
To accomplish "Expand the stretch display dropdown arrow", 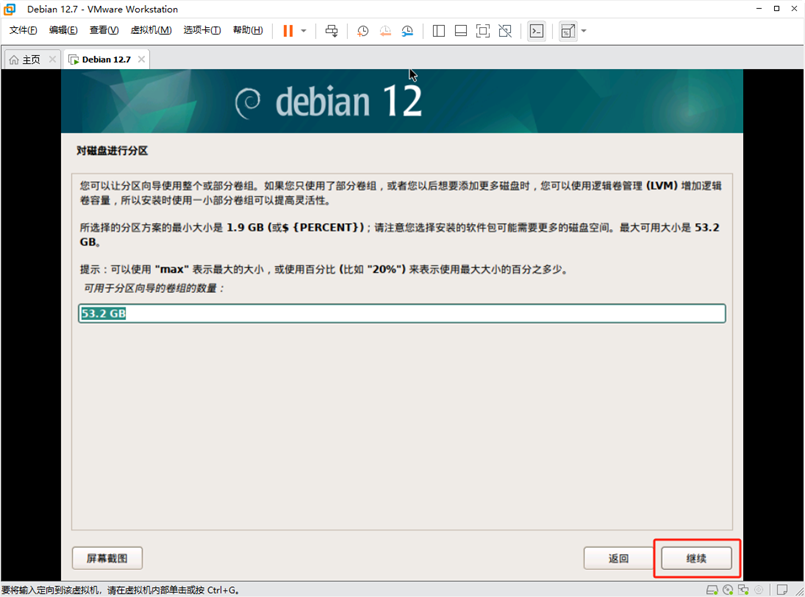I will [x=584, y=31].
